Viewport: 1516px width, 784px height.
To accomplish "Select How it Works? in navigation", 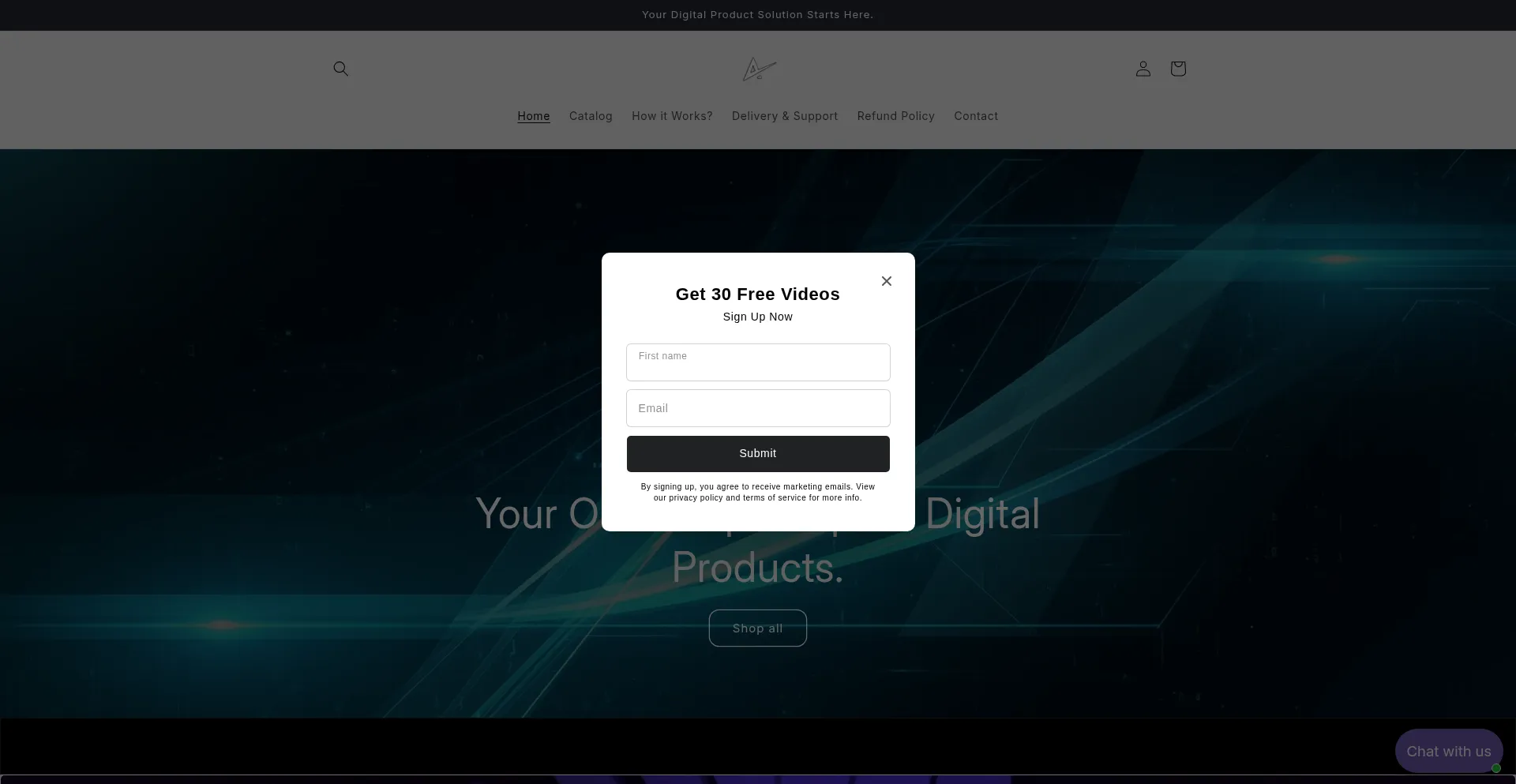I will 671,116.
